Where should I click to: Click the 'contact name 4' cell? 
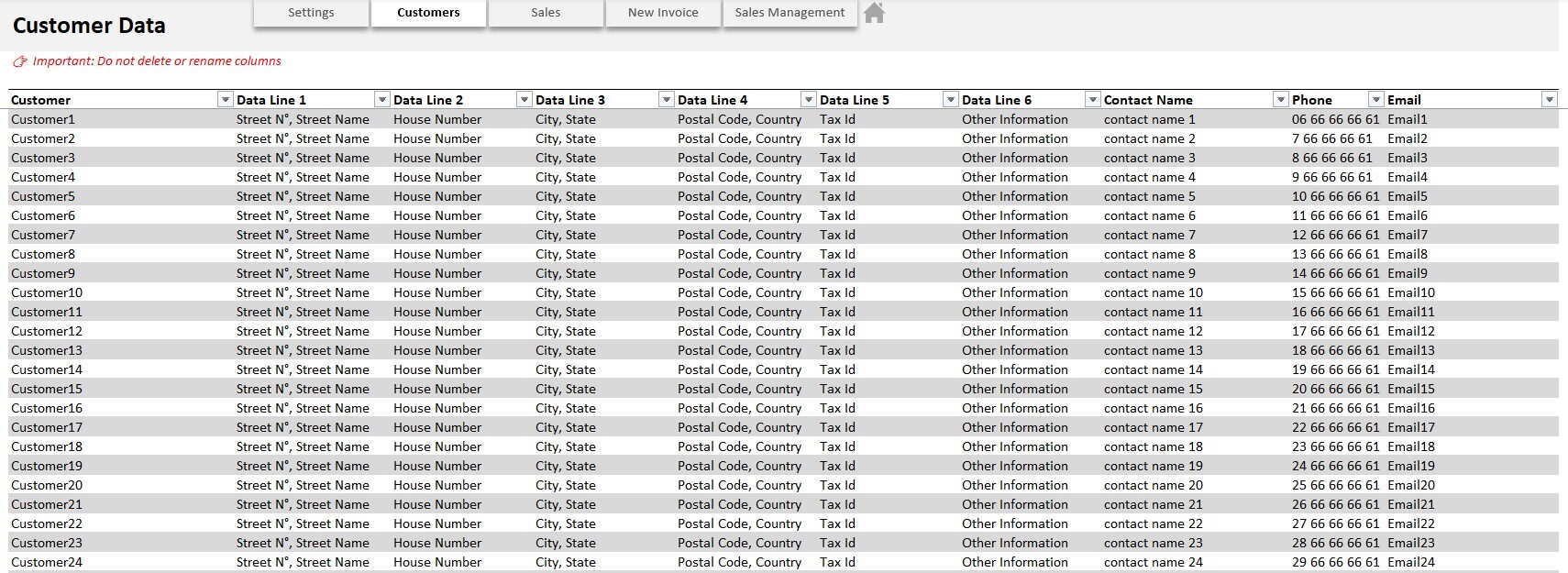coord(1195,177)
